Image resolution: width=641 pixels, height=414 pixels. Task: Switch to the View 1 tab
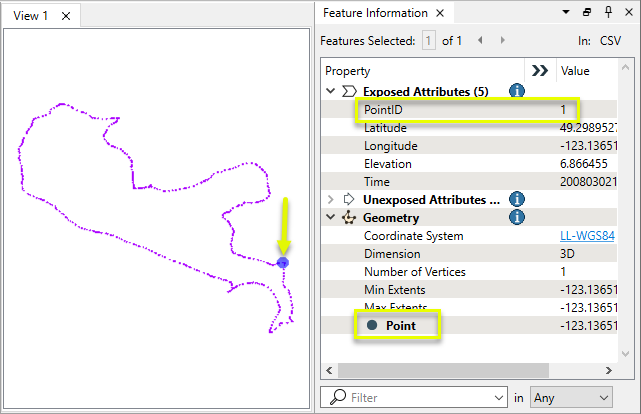click(x=32, y=15)
